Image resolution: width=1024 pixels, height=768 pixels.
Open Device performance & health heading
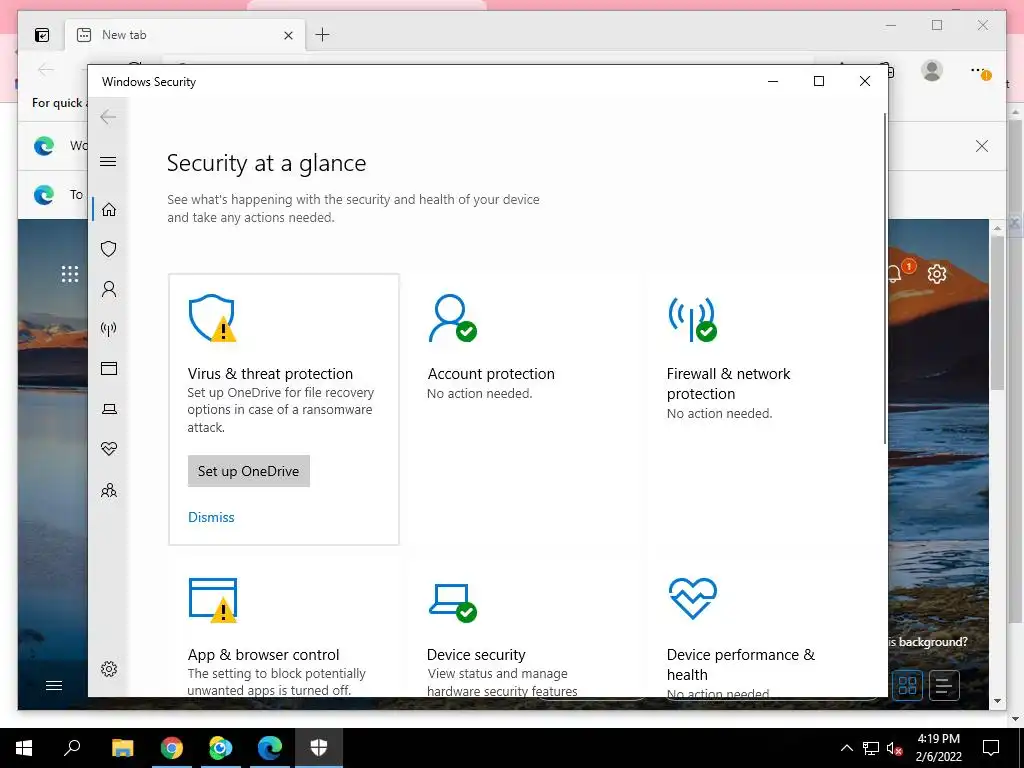(x=741, y=664)
